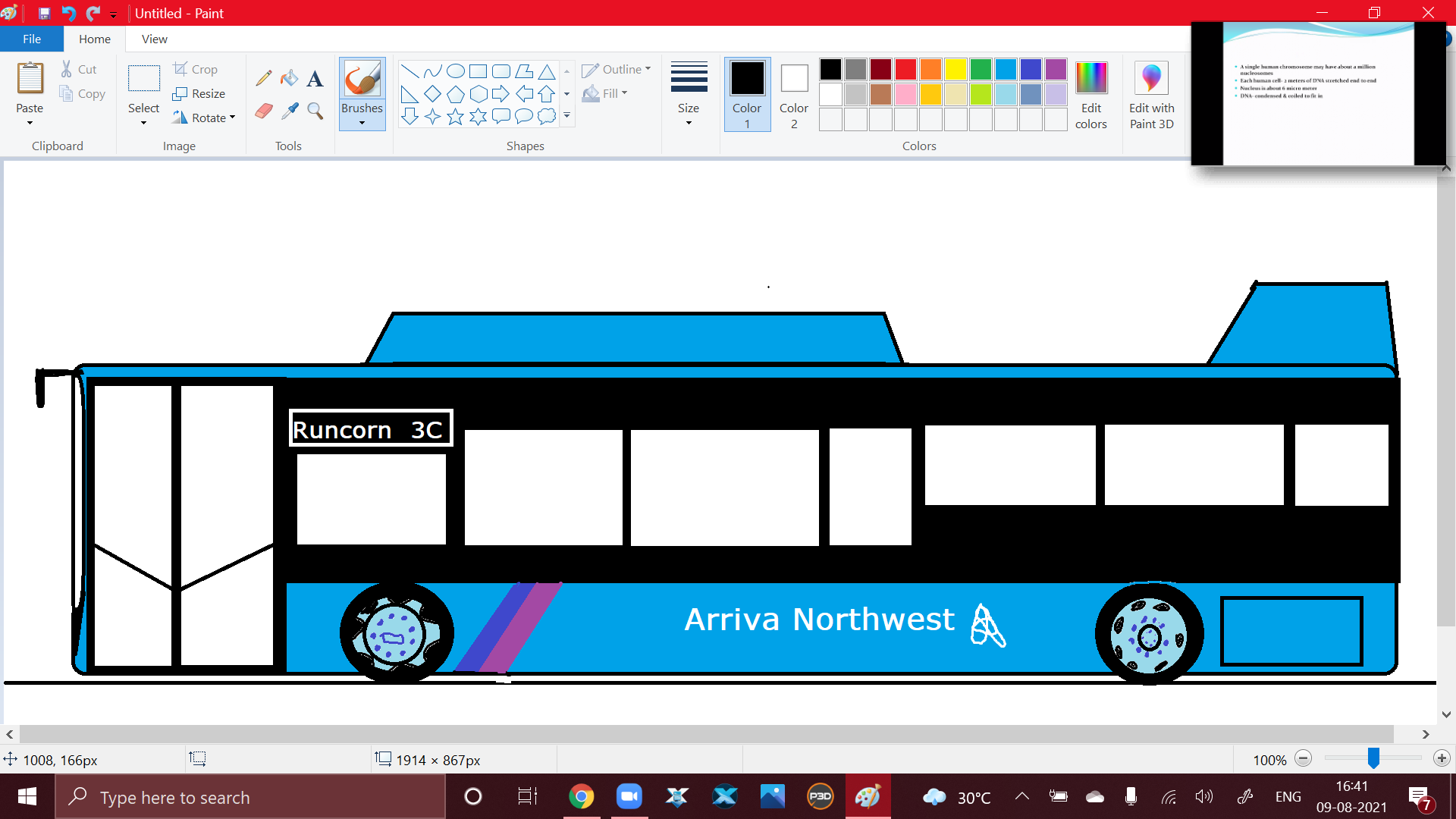Open Task View on taskbar
The width and height of the screenshot is (1456, 819).
(x=527, y=796)
